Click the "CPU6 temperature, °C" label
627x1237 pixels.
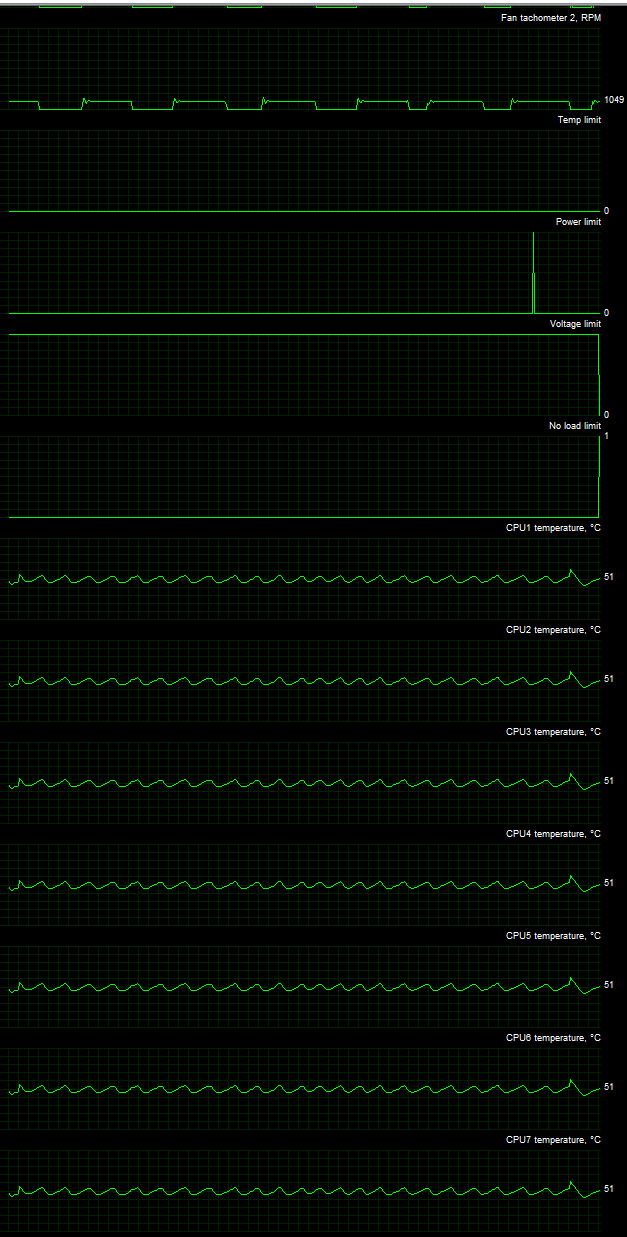tap(553, 1038)
